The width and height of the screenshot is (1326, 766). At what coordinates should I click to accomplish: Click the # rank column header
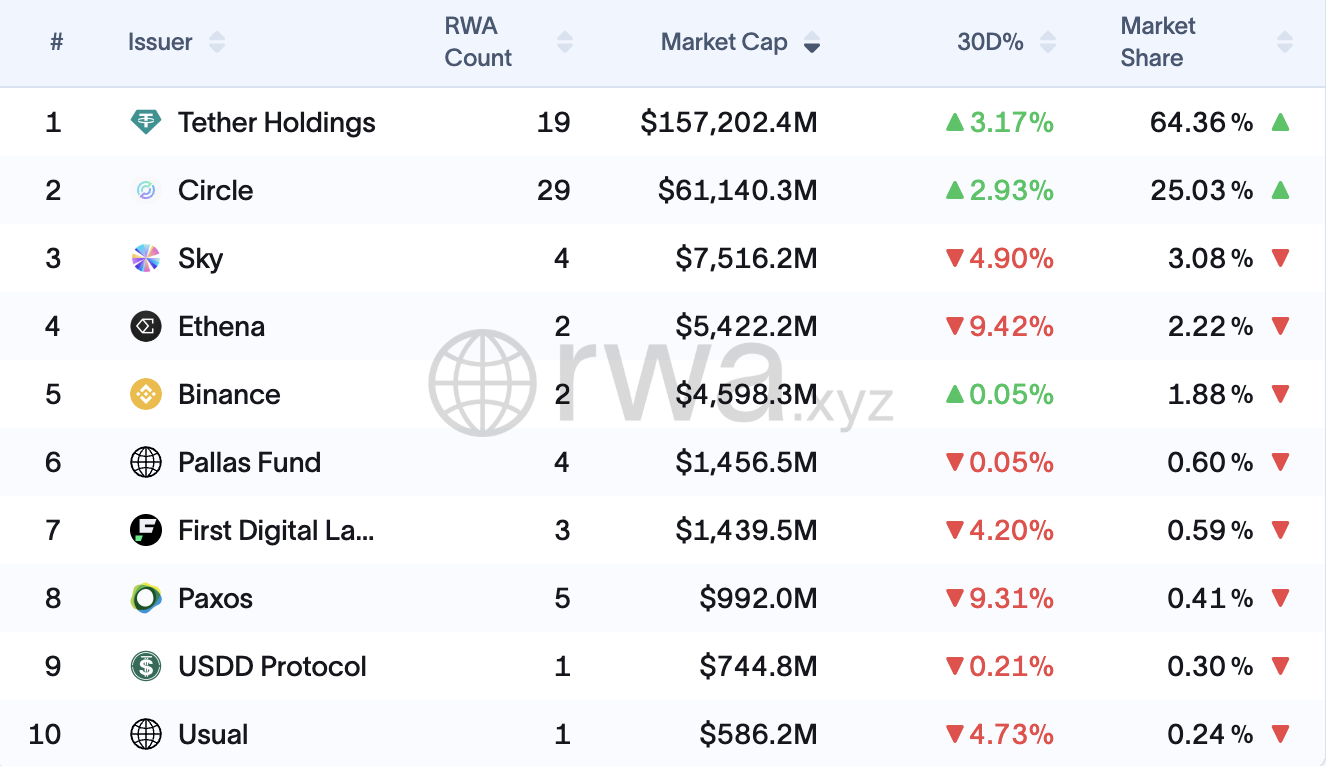pos(57,42)
